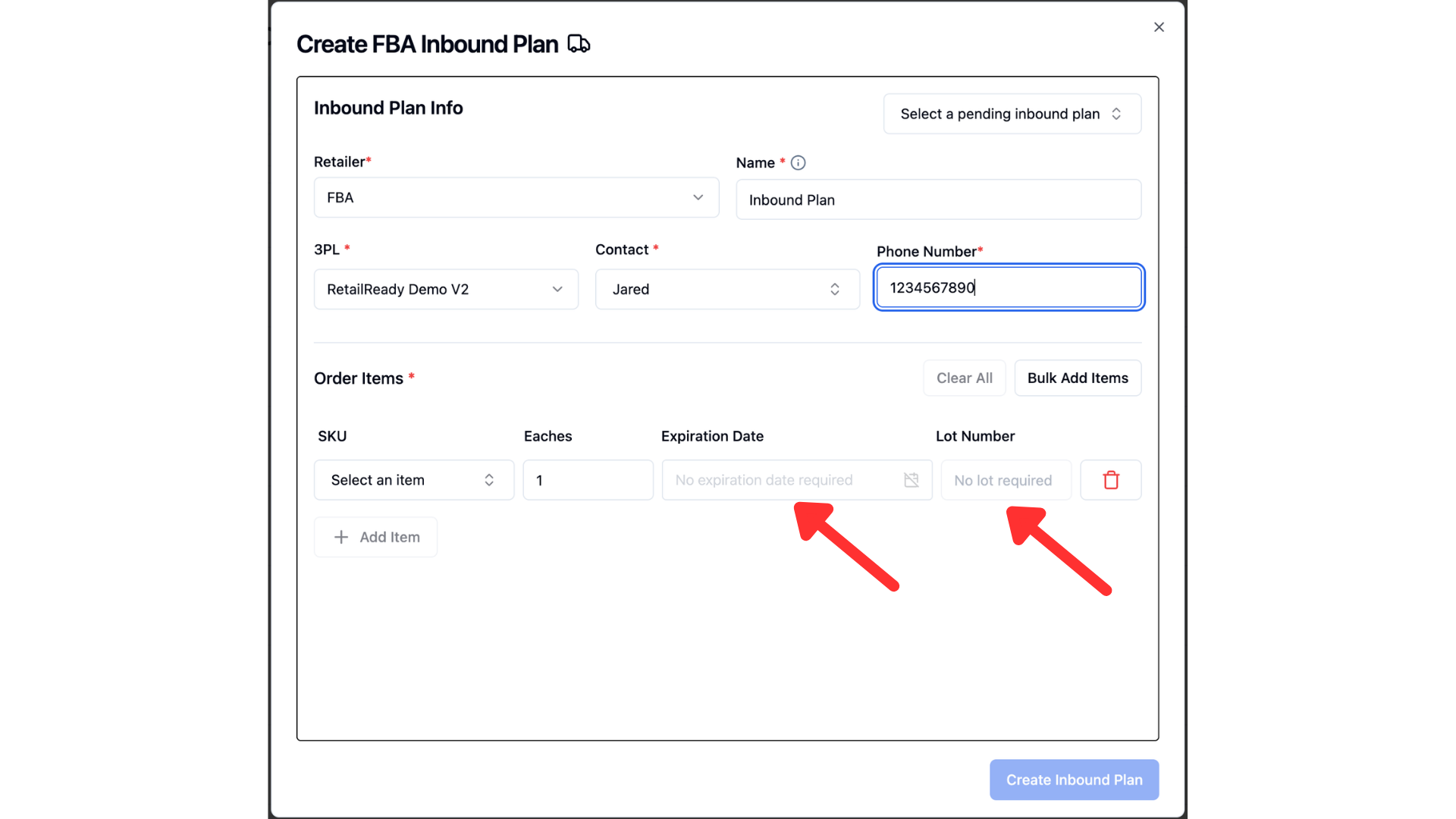
Task: Click into the Phone Number field
Action: [1009, 287]
